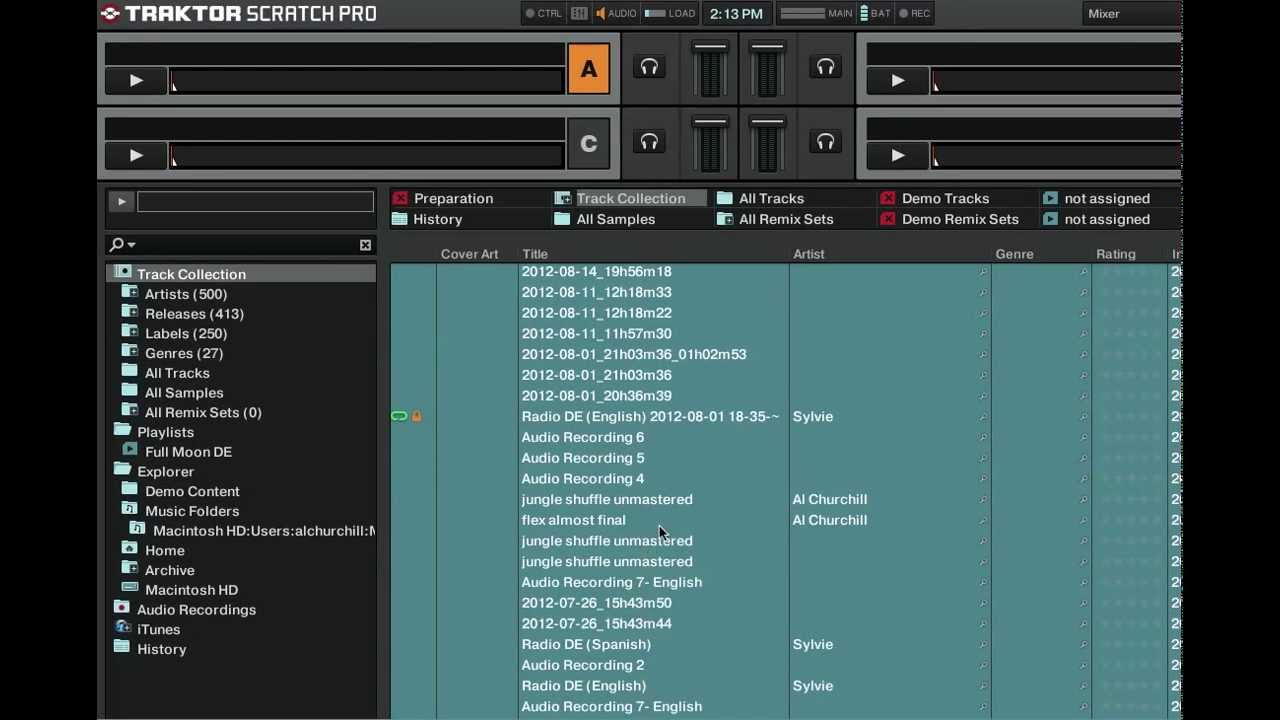The width and height of the screenshot is (1280, 720).
Task: Click the CTRL indicator in the header
Action: point(544,13)
